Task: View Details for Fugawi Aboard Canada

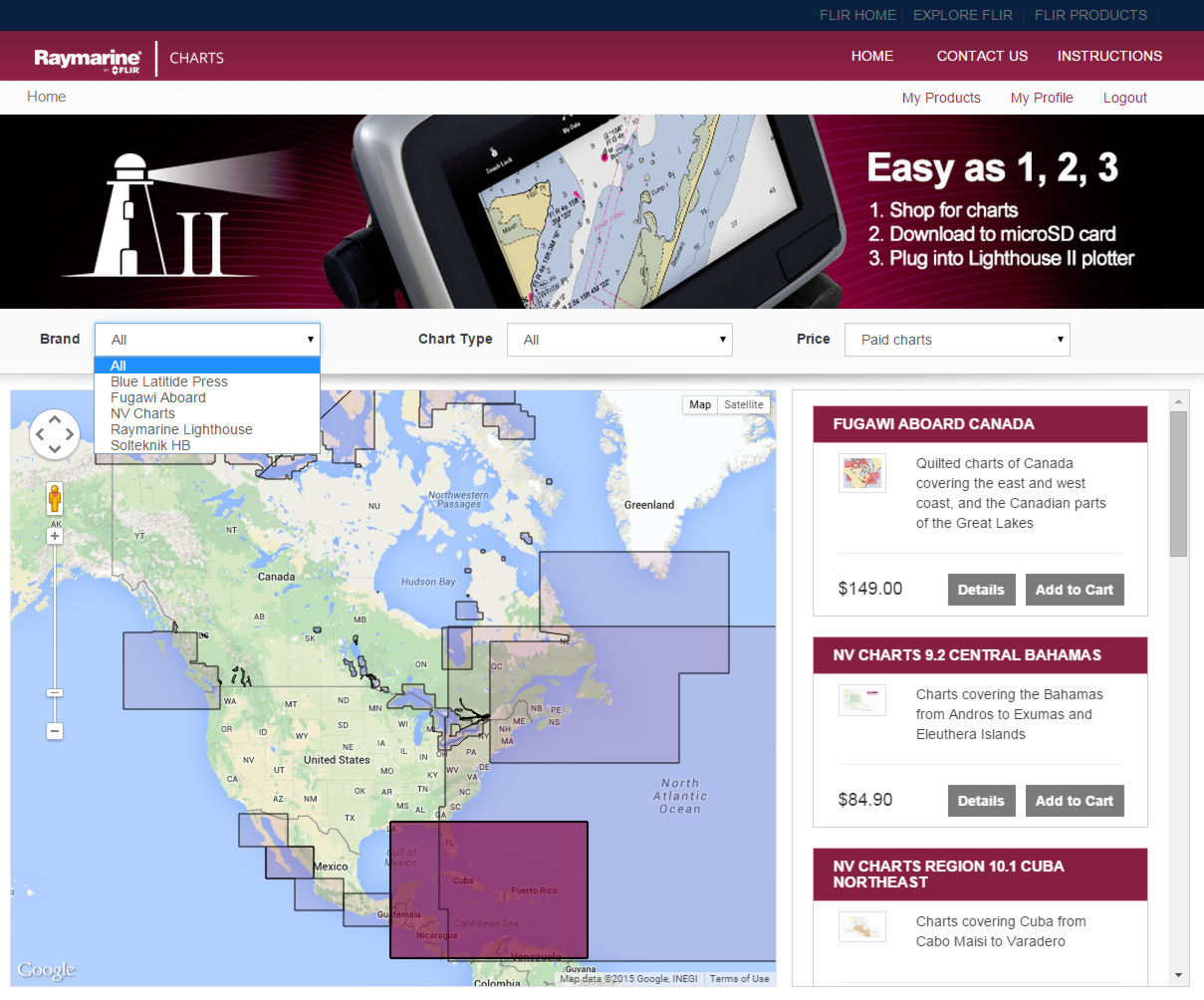Action: click(x=981, y=590)
